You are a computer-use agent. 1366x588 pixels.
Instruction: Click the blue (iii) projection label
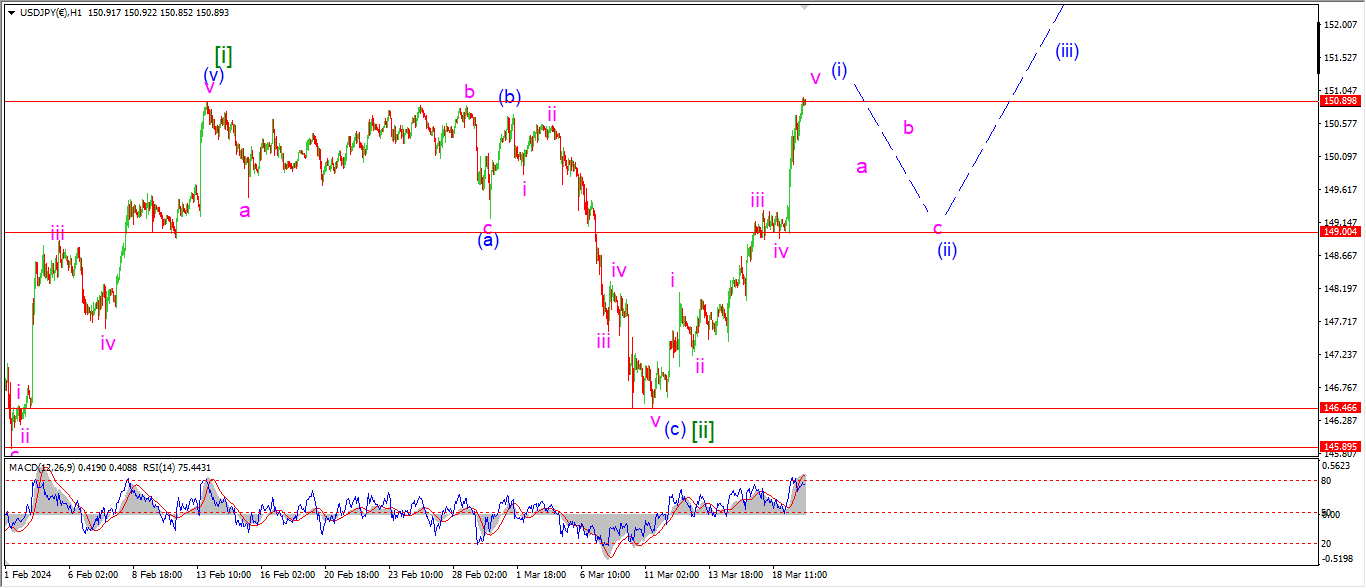[x=1067, y=51]
